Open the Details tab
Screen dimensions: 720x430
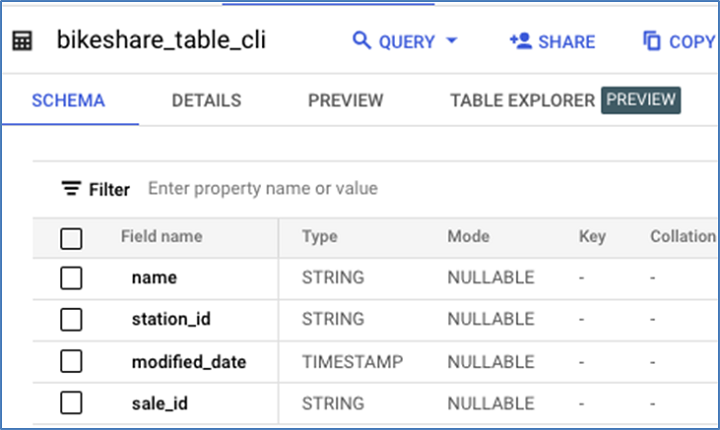tap(206, 101)
